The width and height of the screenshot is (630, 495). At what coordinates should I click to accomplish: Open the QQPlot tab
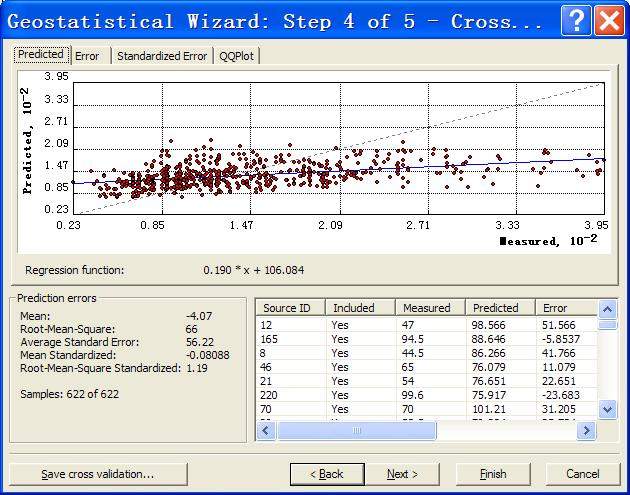pos(236,56)
